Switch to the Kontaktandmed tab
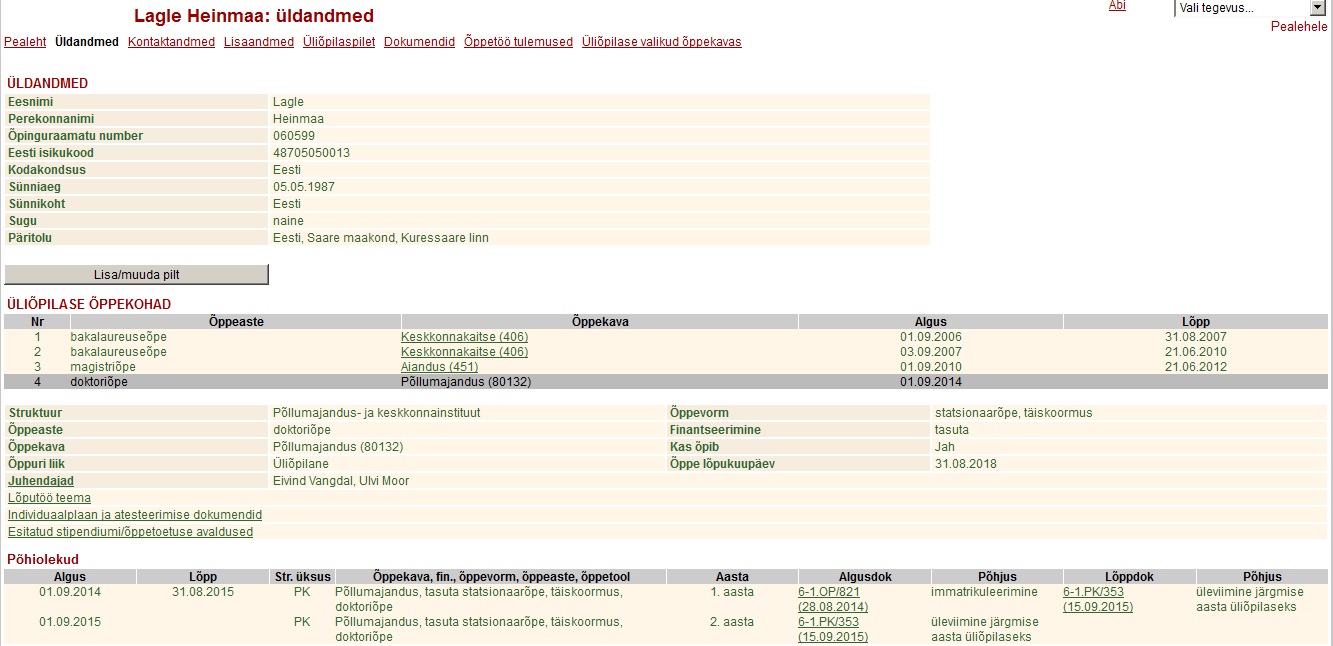This screenshot has width=1333, height=646. click(x=171, y=42)
